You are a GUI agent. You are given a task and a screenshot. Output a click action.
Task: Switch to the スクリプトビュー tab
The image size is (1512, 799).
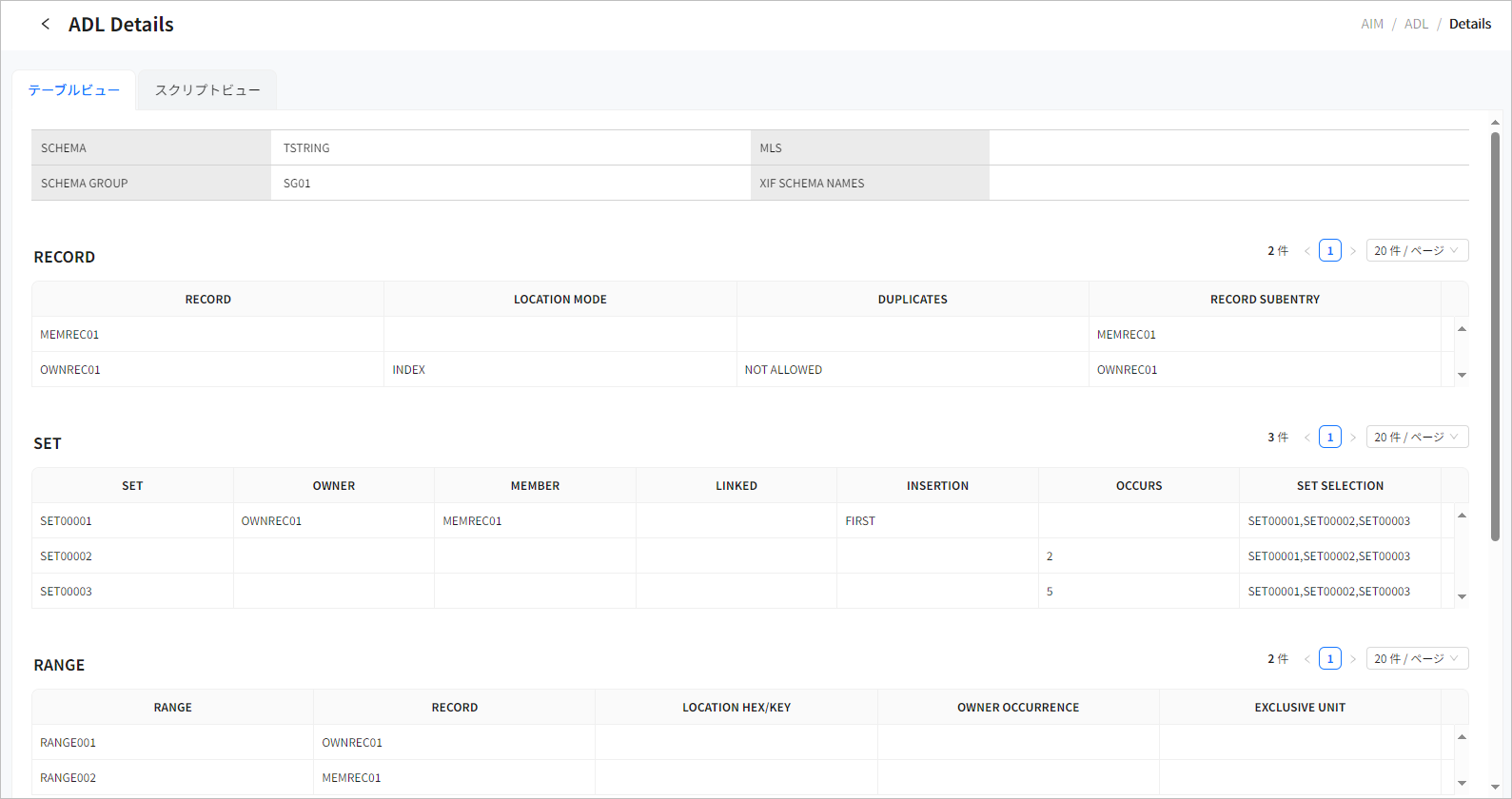coord(207,90)
